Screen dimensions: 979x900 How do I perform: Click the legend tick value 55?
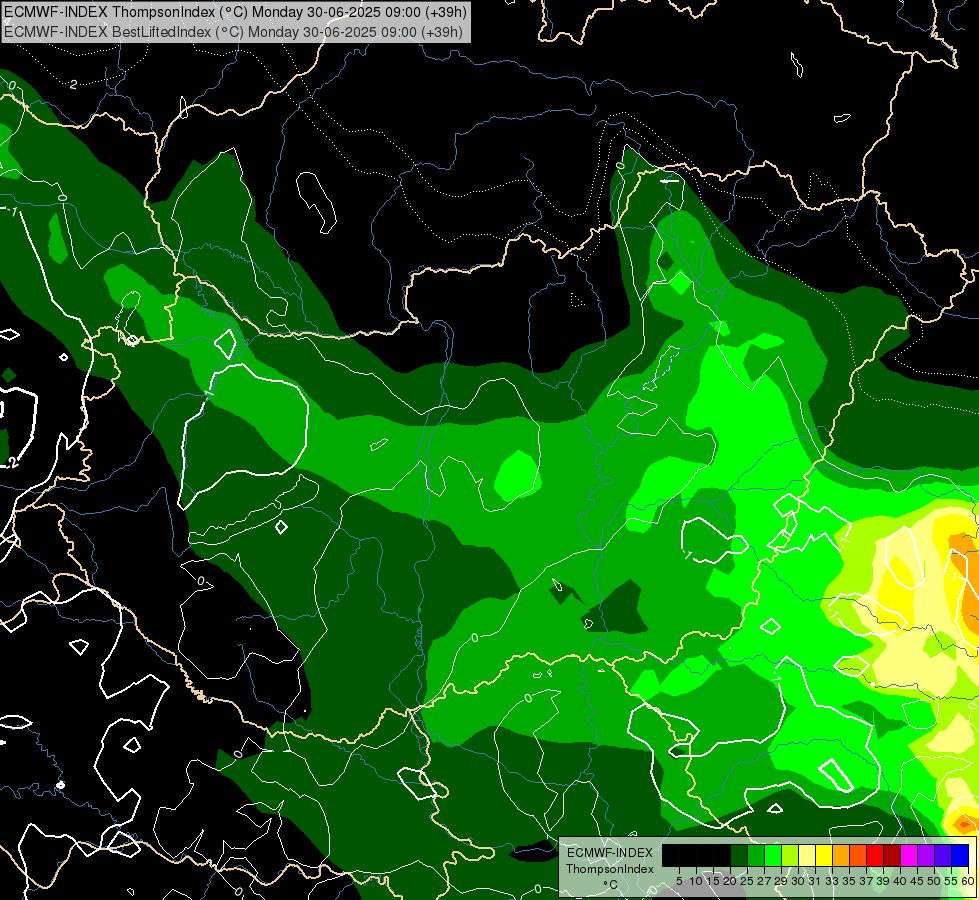[x=952, y=881]
